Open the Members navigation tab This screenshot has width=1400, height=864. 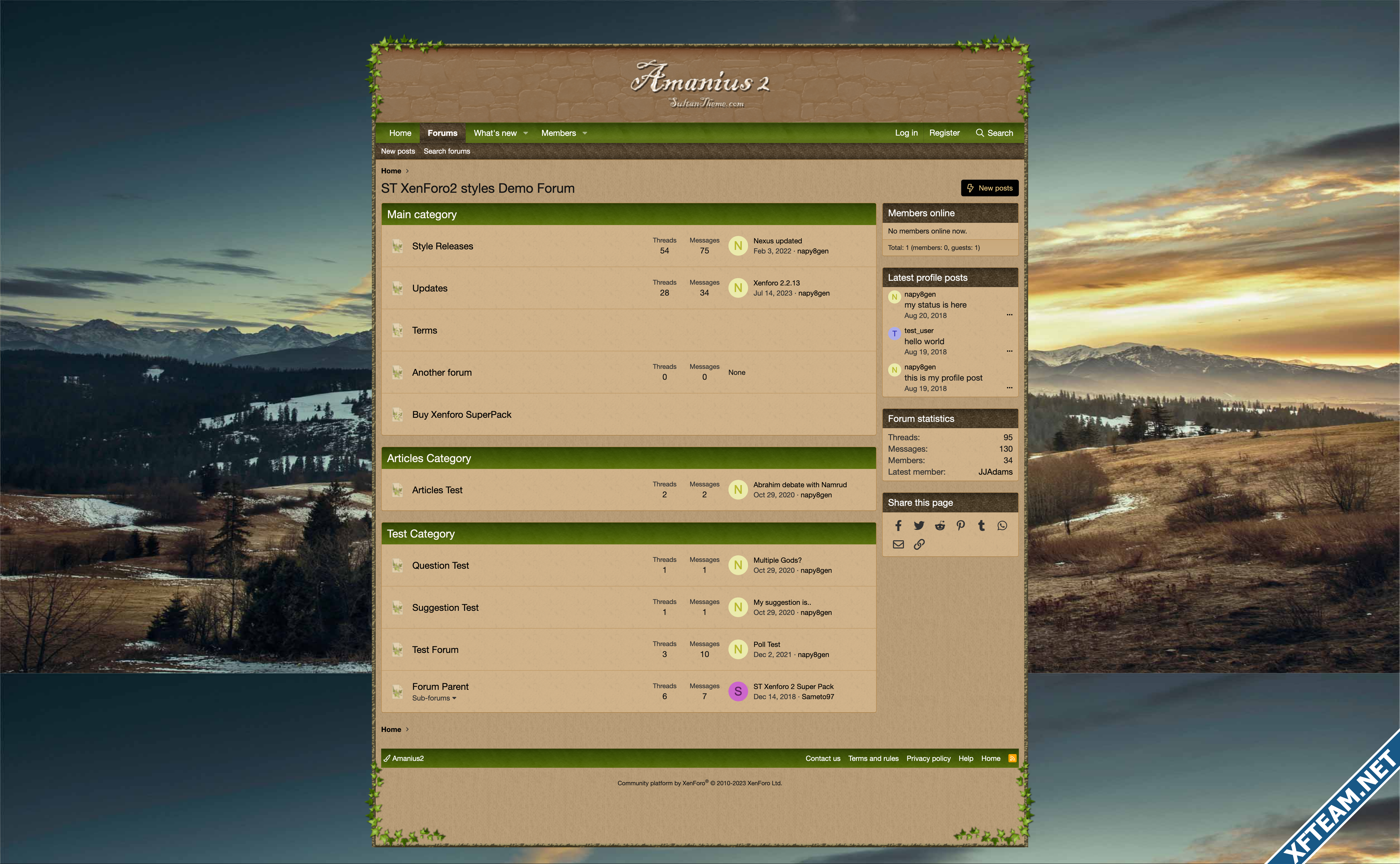tap(558, 133)
